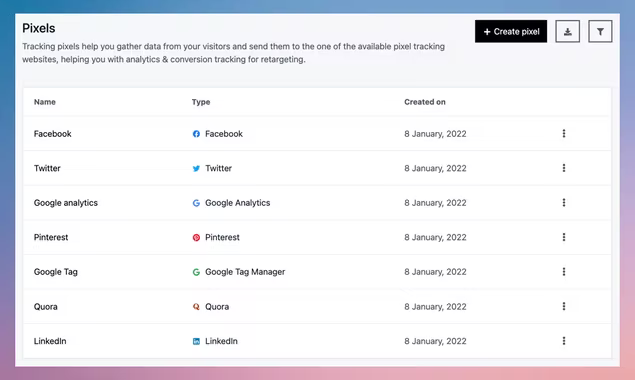This screenshot has height=380, width=635.
Task: Click the Type column header
Action: pyautogui.click(x=201, y=102)
